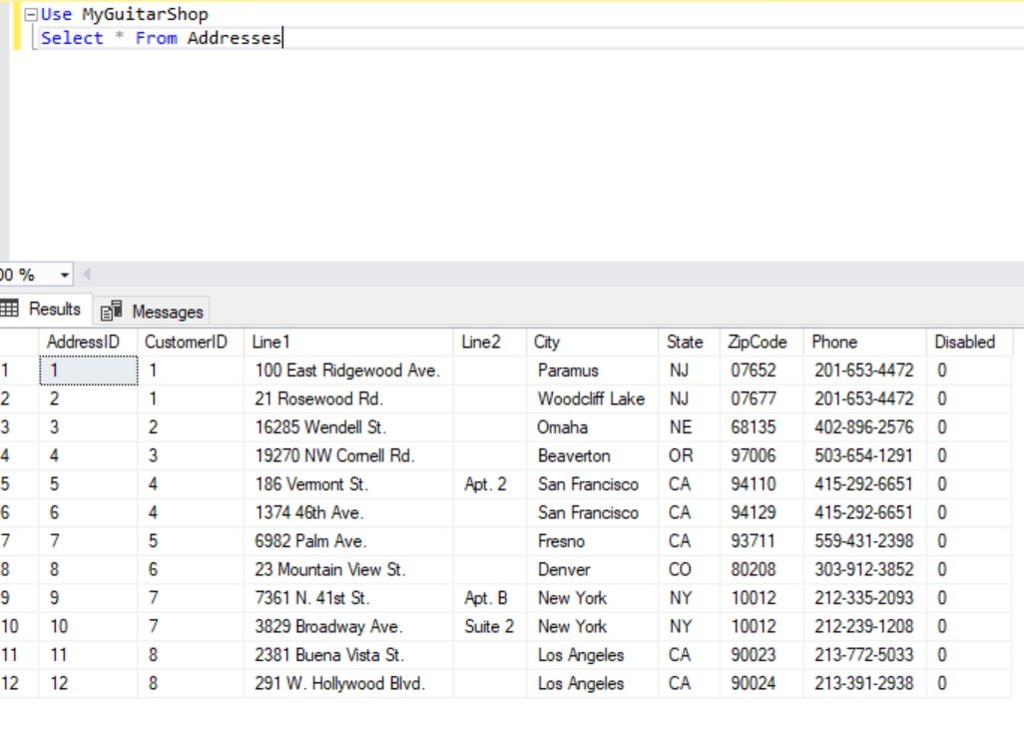Click the Results tab grid icon
Image resolution: width=1024 pixels, height=737 pixels.
10,309
